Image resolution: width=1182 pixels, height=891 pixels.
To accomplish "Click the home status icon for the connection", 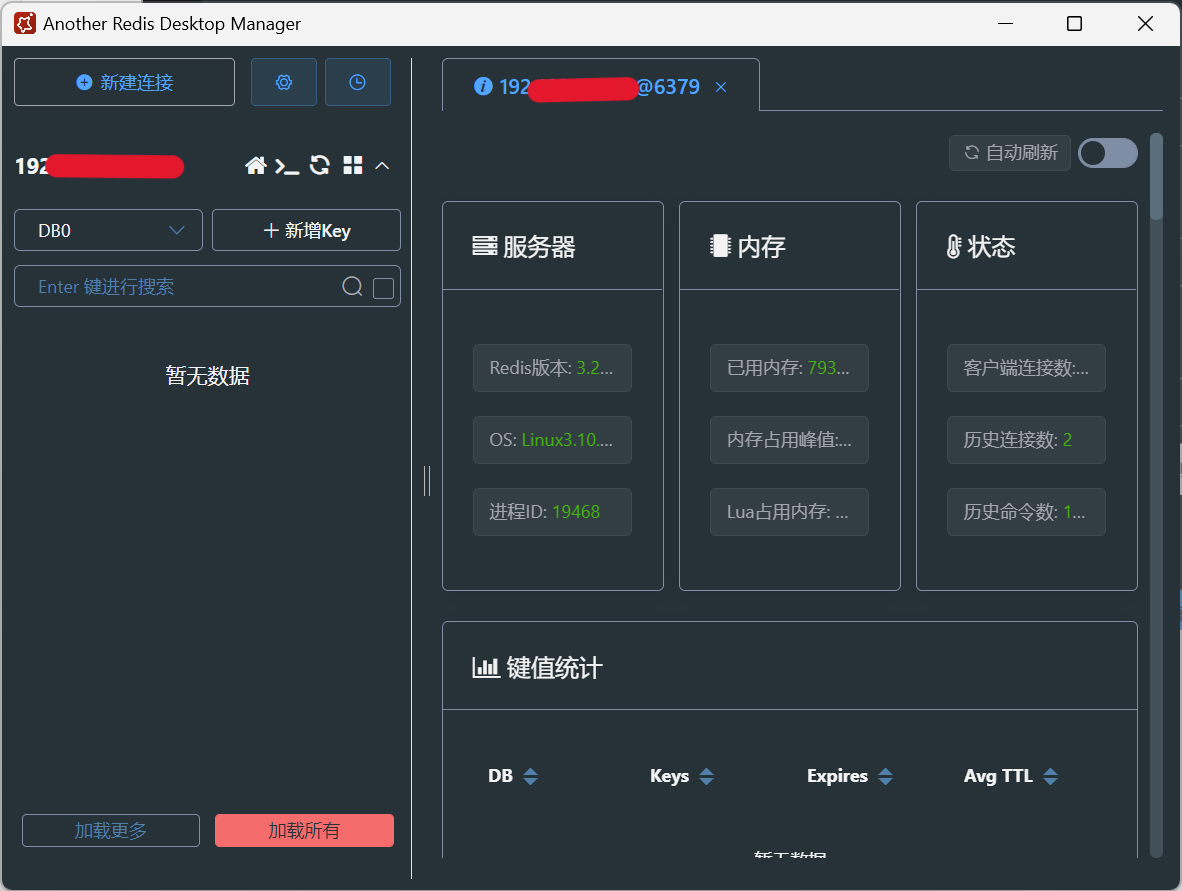I will pyautogui.click(x=256, y=165).
